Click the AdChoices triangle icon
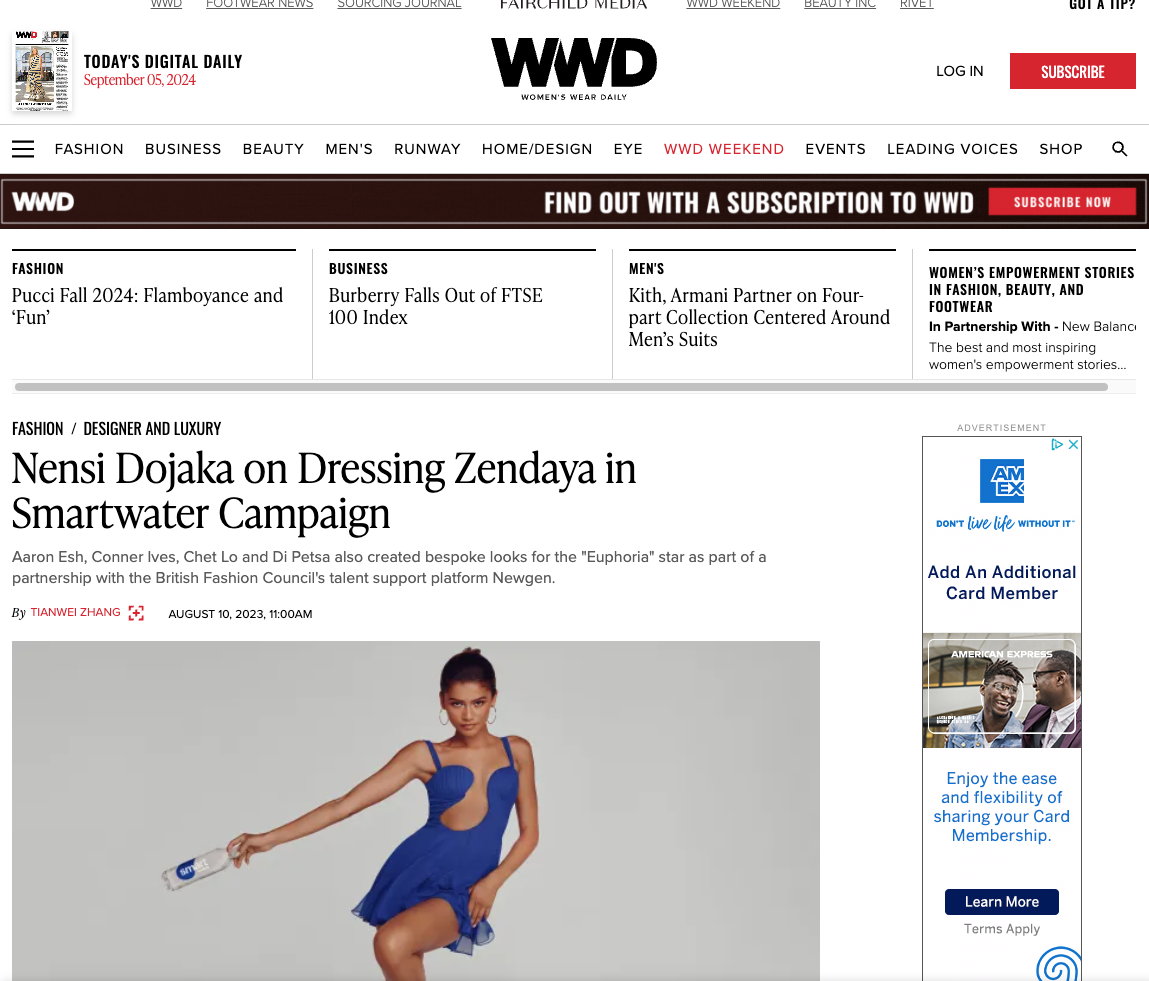The height and width of the screenshot is (981, 1149). [x=1057, y=444]
